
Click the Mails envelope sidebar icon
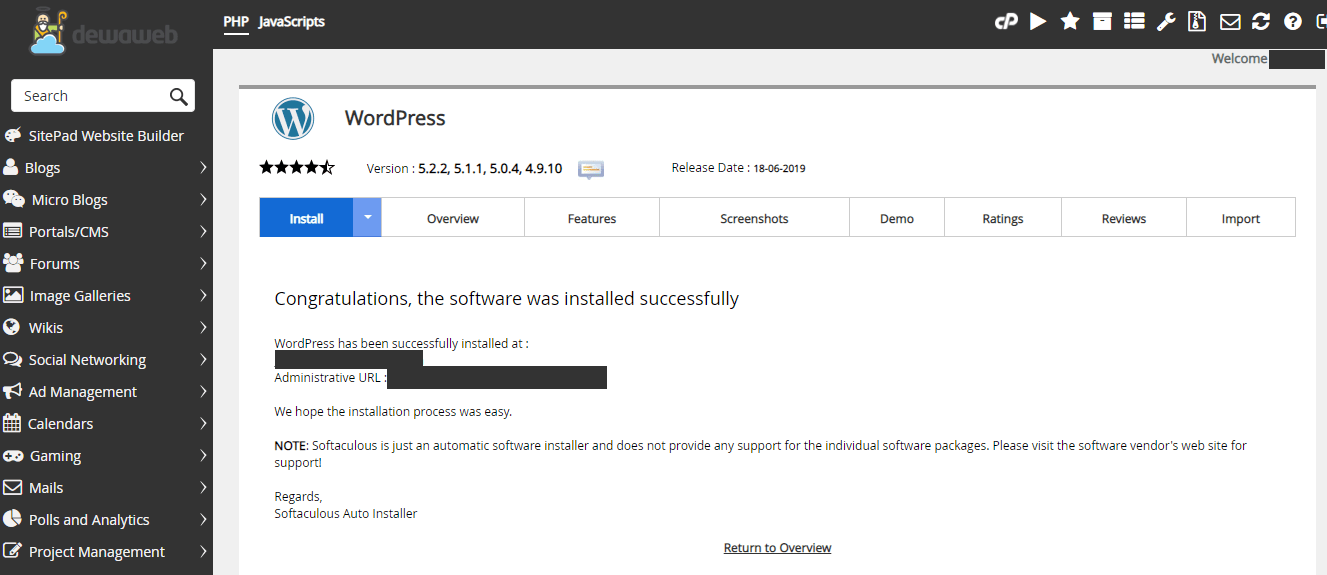[x=12, y=487]
